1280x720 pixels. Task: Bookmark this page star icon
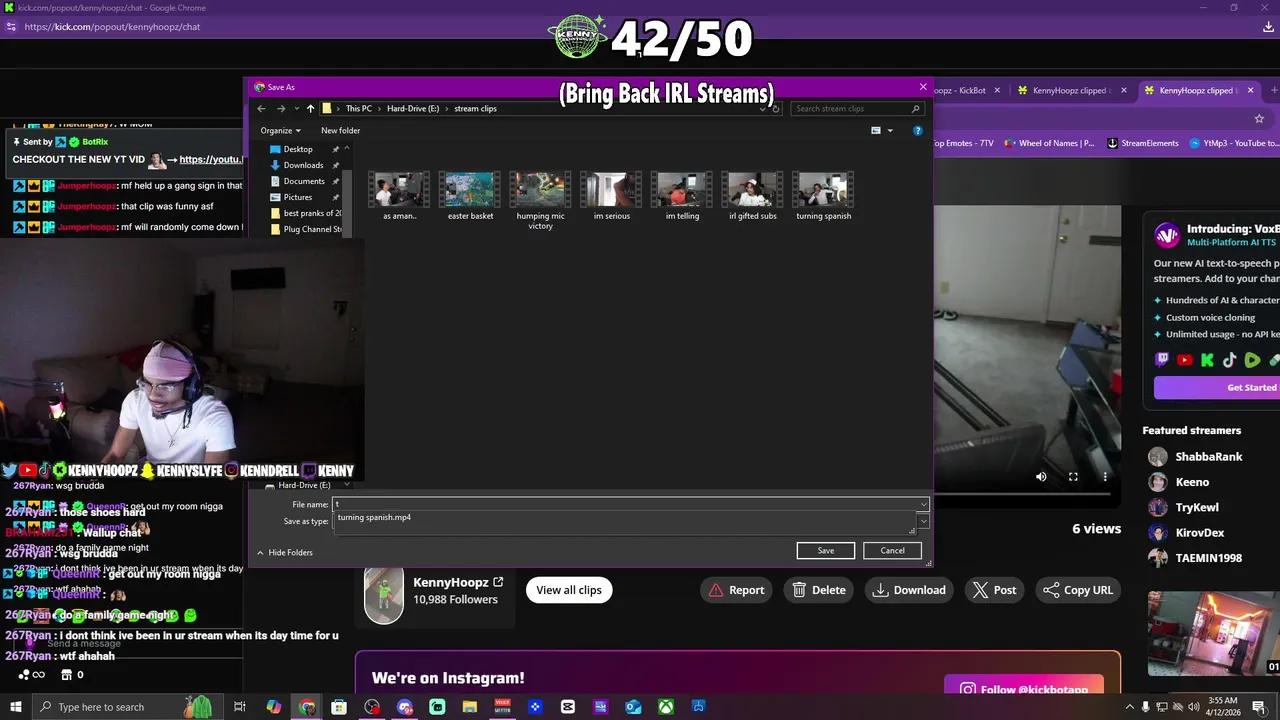[x=1259, y=118]
